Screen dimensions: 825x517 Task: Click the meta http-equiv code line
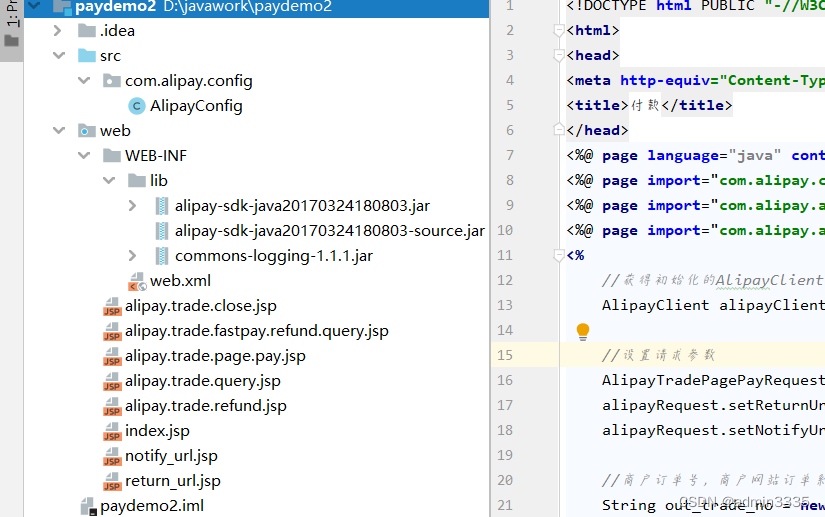coord(695,80)
